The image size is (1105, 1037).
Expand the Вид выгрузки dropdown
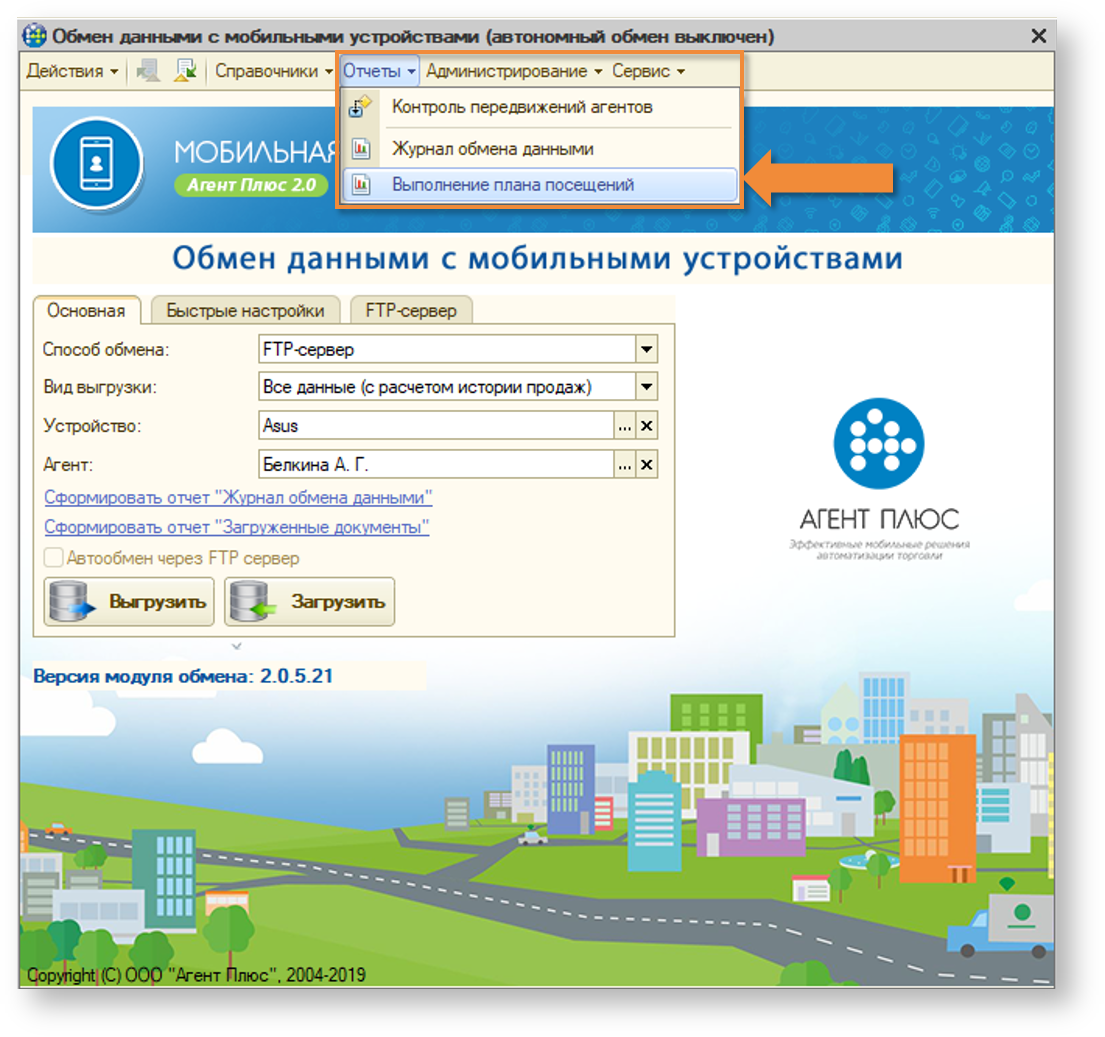(x=646, y=386)
